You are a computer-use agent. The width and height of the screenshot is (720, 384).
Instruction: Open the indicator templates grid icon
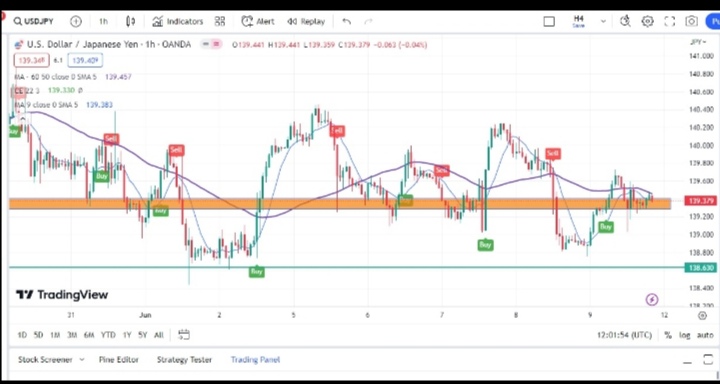220,21
